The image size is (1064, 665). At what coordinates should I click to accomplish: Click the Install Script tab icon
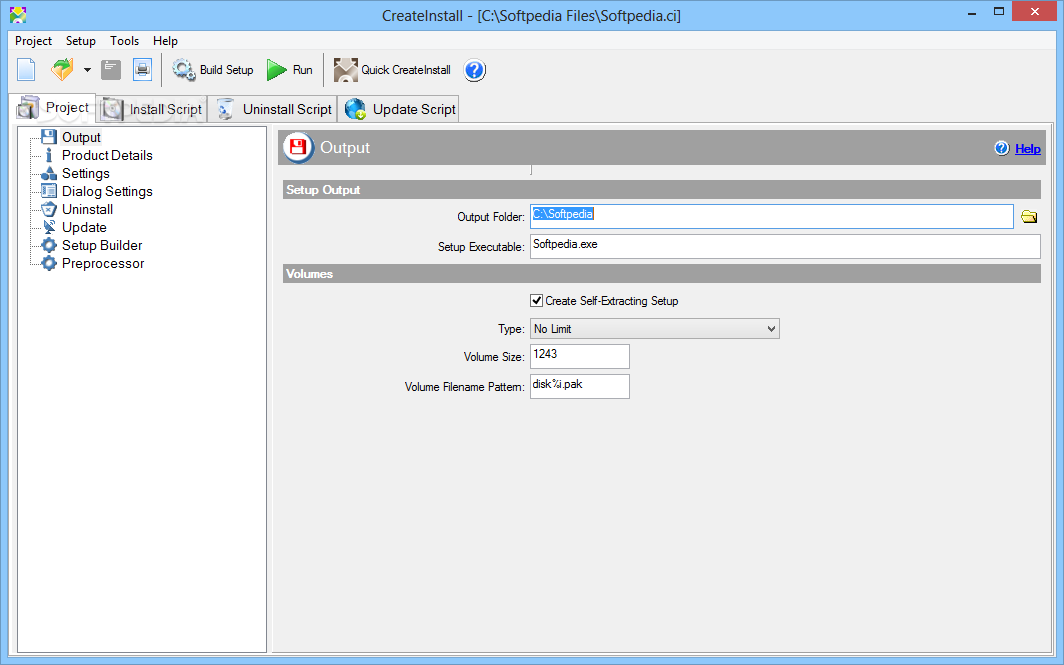[112, 109]
